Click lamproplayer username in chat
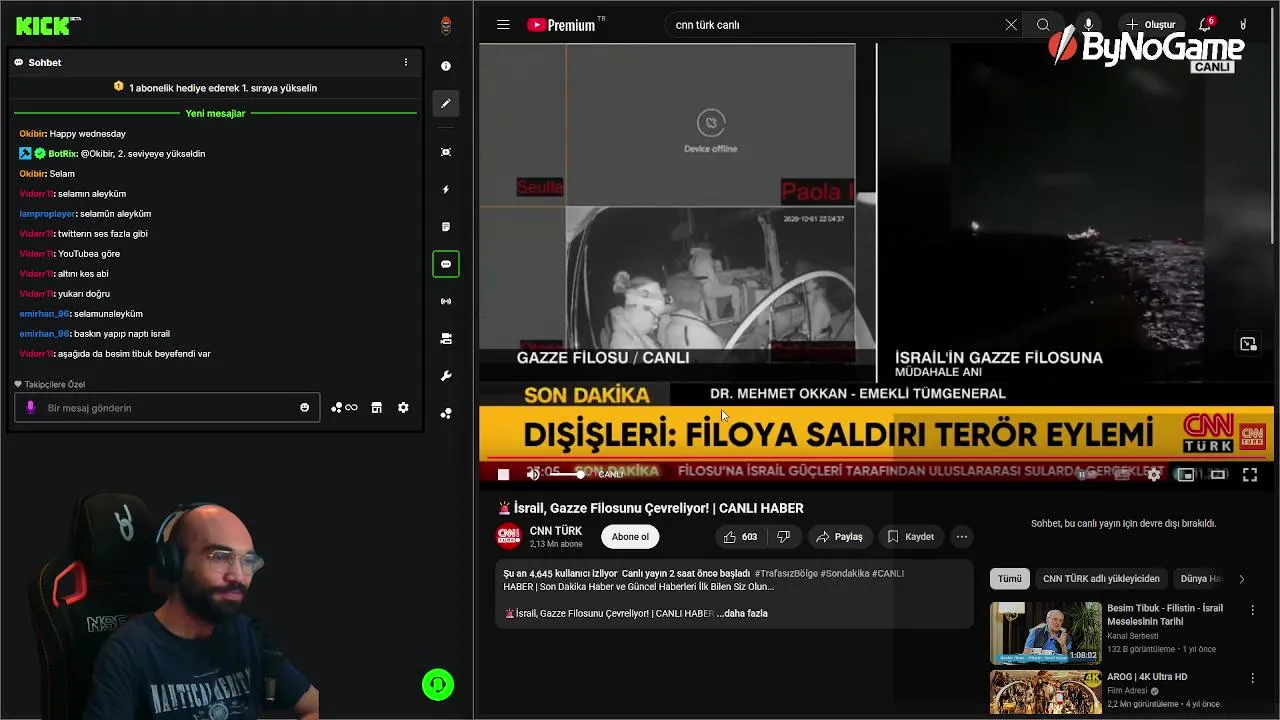Image resolution: width=1280 pixels, height=720 pixels. (x=47, y=214)
